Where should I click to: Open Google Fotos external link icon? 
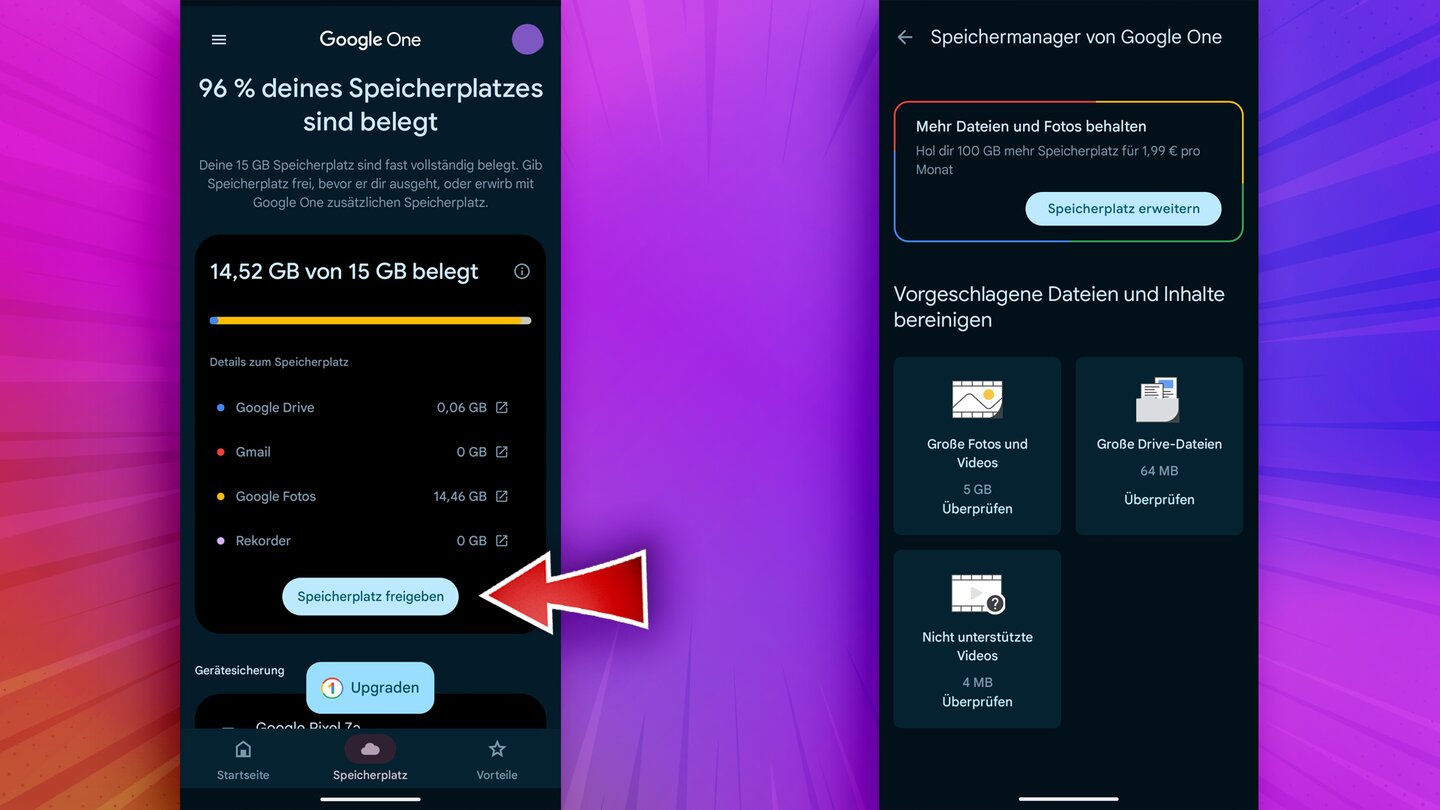click(x=502, y=496)
